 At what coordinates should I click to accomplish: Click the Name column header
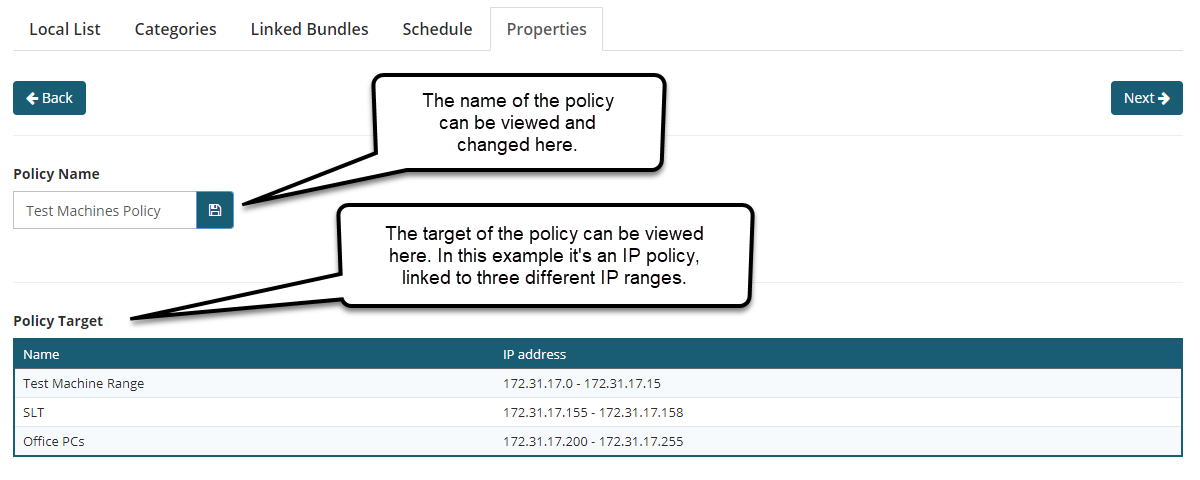coord(41,354)
